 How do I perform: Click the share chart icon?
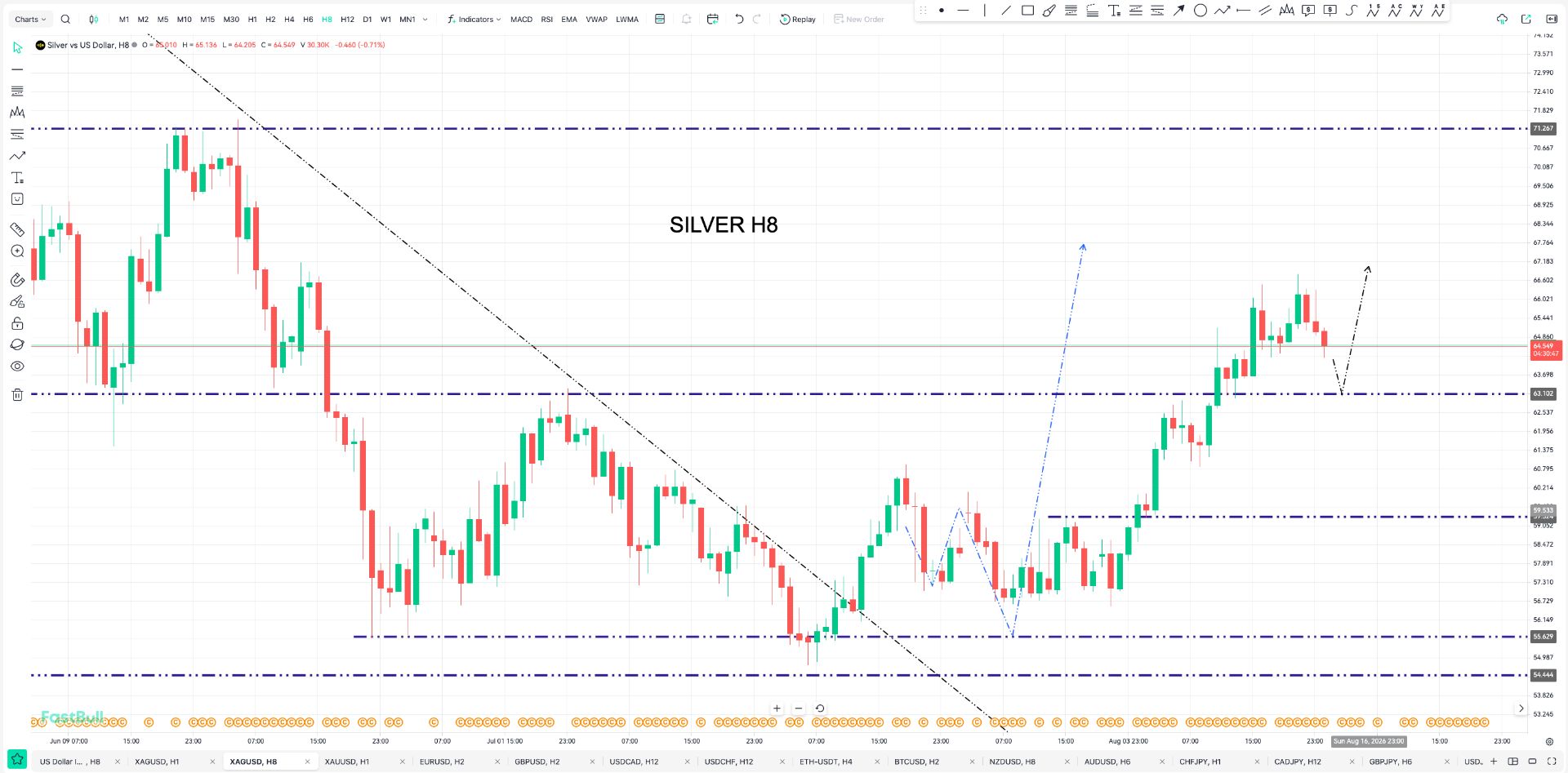click(1526, 20)
